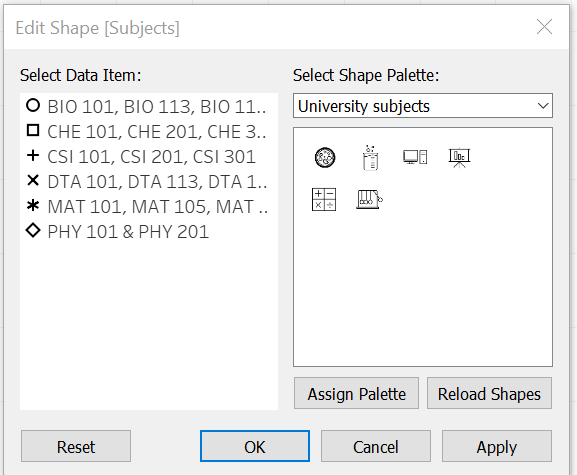Click Reload Shapes button
The height and width of the screenshot is (475, 577).
tap(489, 393)
